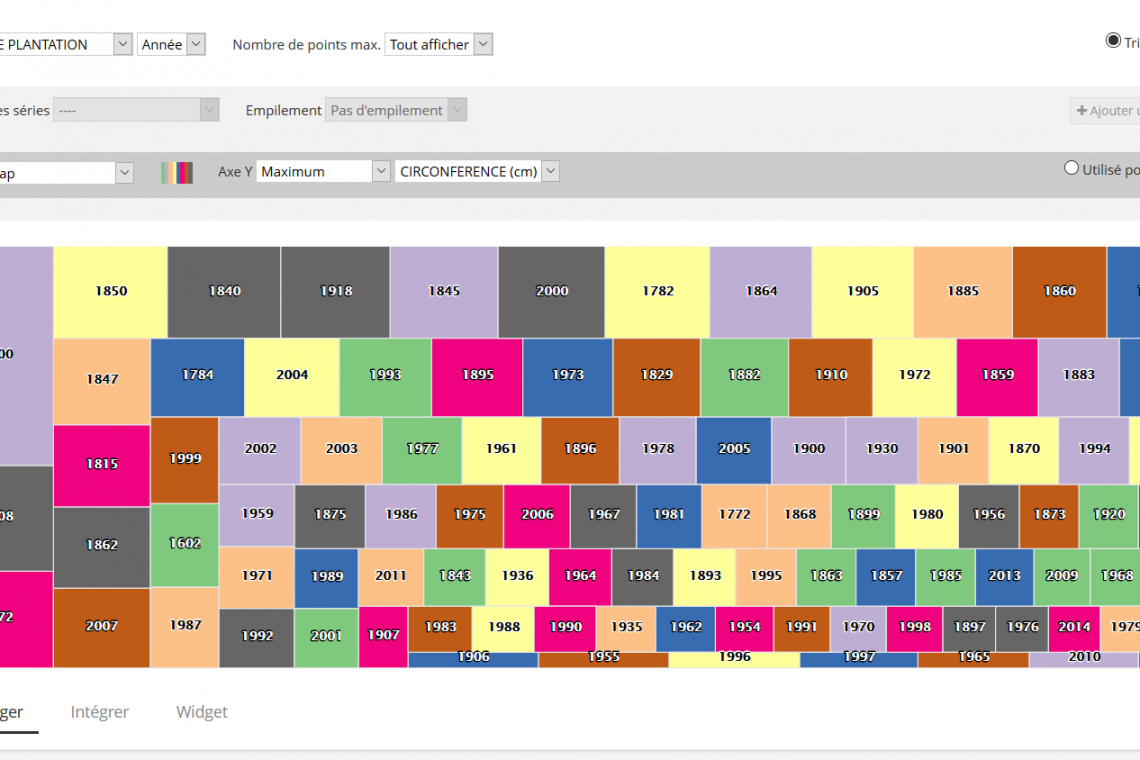
Task: Expand the 'CIRCONFERENCE (cm)' field dropdown
Action: click(x=477, y=171)
